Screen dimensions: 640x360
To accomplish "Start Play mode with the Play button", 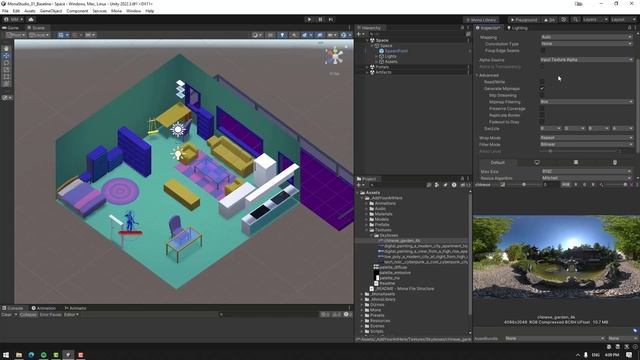I will [x=309, y=19].
